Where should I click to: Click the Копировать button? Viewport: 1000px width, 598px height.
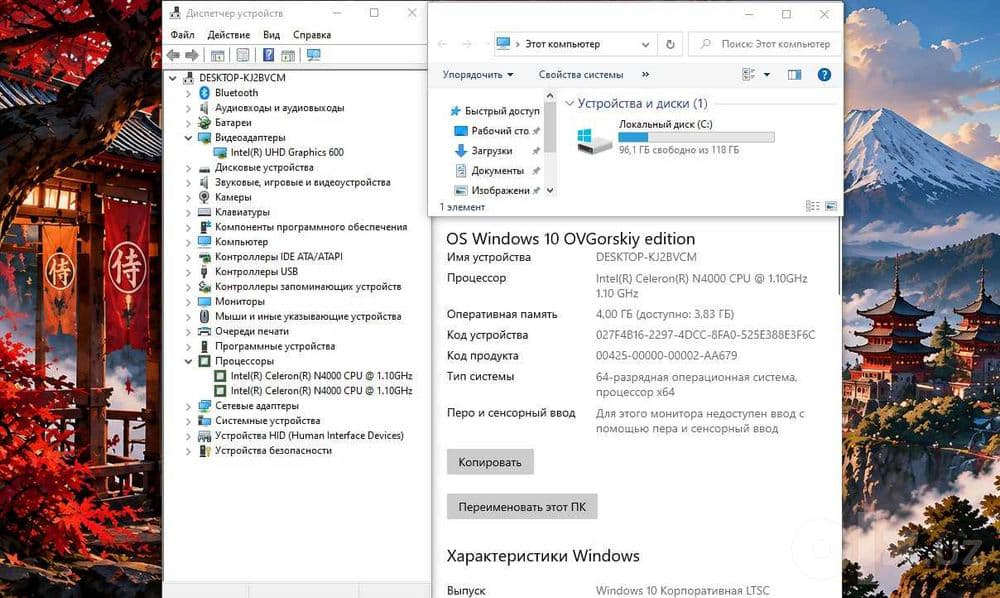[490, 462]
